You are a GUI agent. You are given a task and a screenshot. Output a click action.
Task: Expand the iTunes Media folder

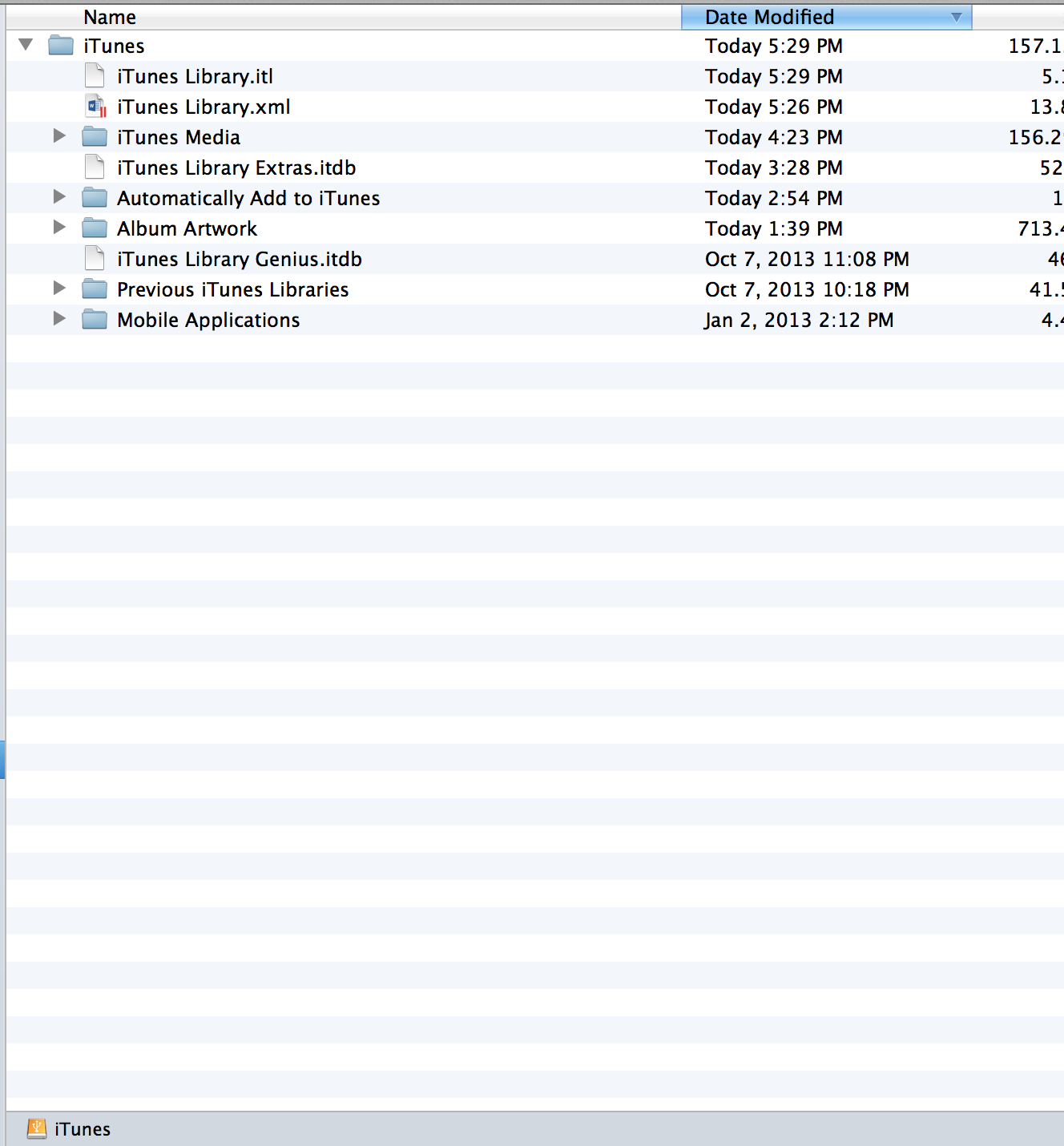(59, 136)
